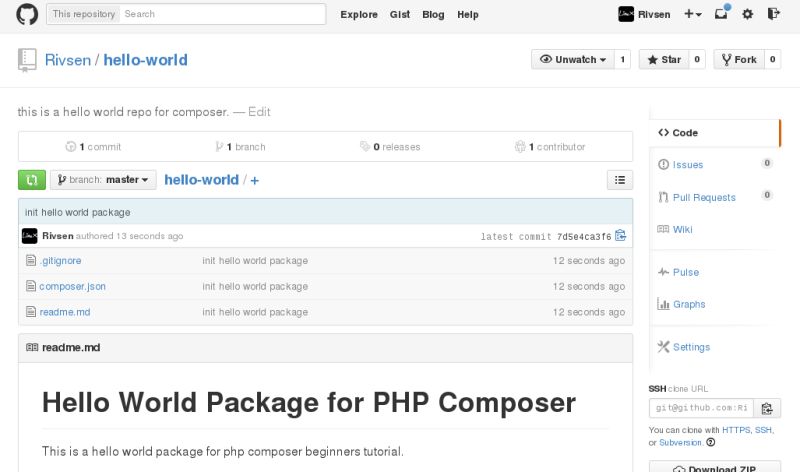Click the stargazers count 0

[x=697, y=60]
